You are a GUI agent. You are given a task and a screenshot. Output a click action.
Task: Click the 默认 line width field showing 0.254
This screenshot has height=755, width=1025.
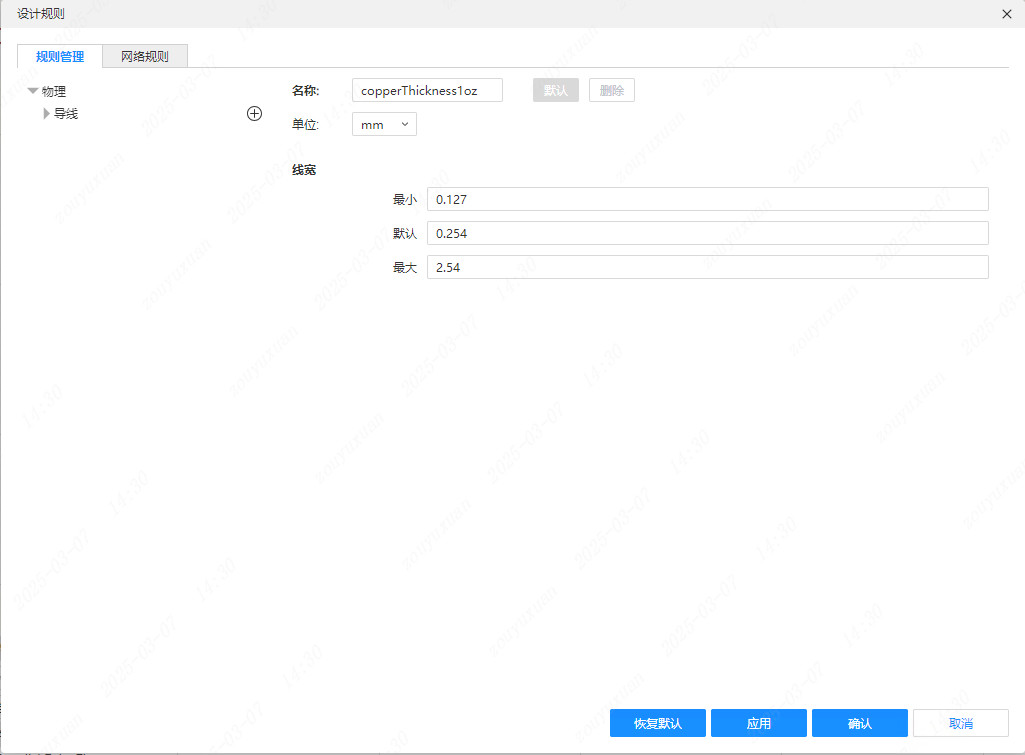click(707, 233)
